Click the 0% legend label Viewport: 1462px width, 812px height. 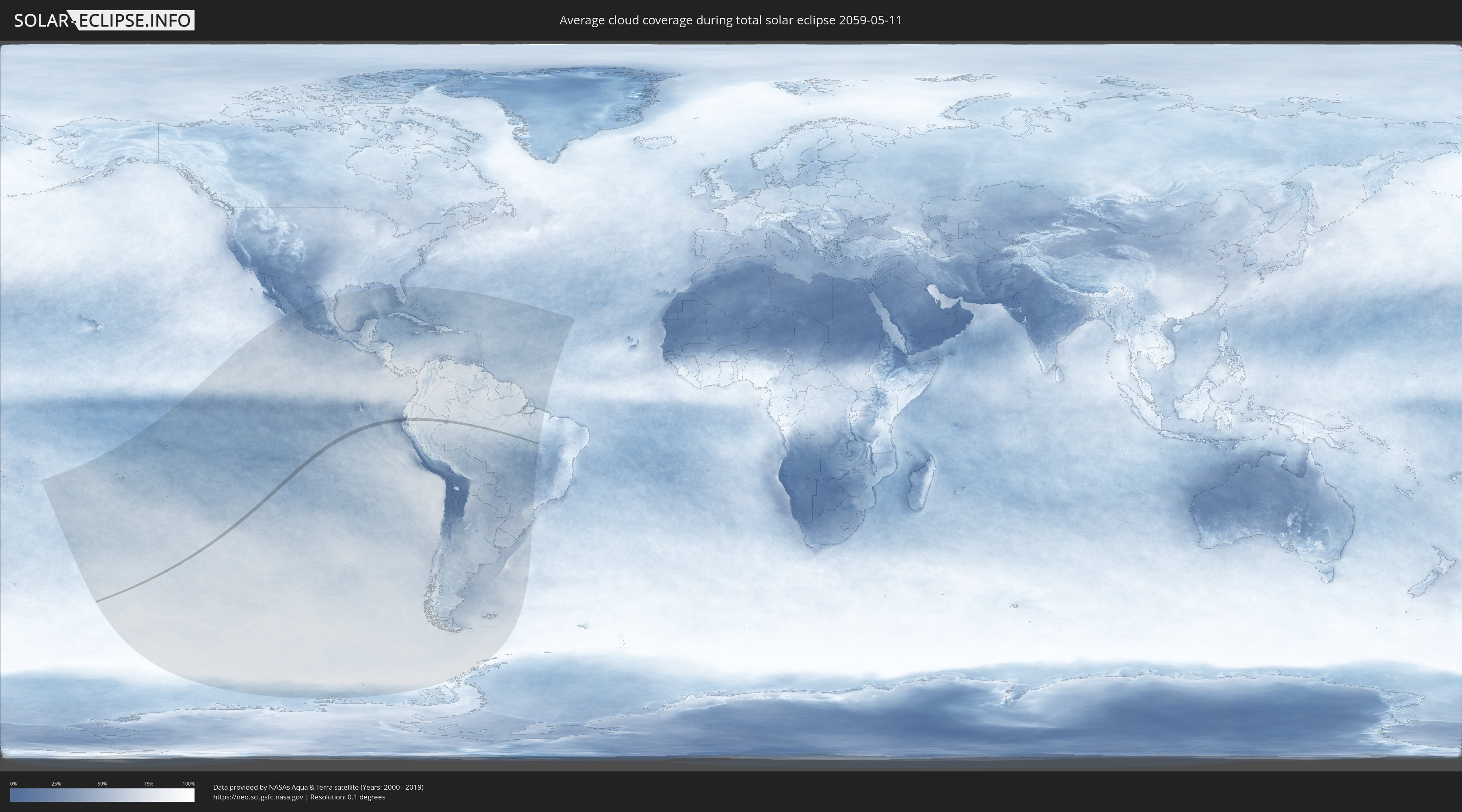13,784
